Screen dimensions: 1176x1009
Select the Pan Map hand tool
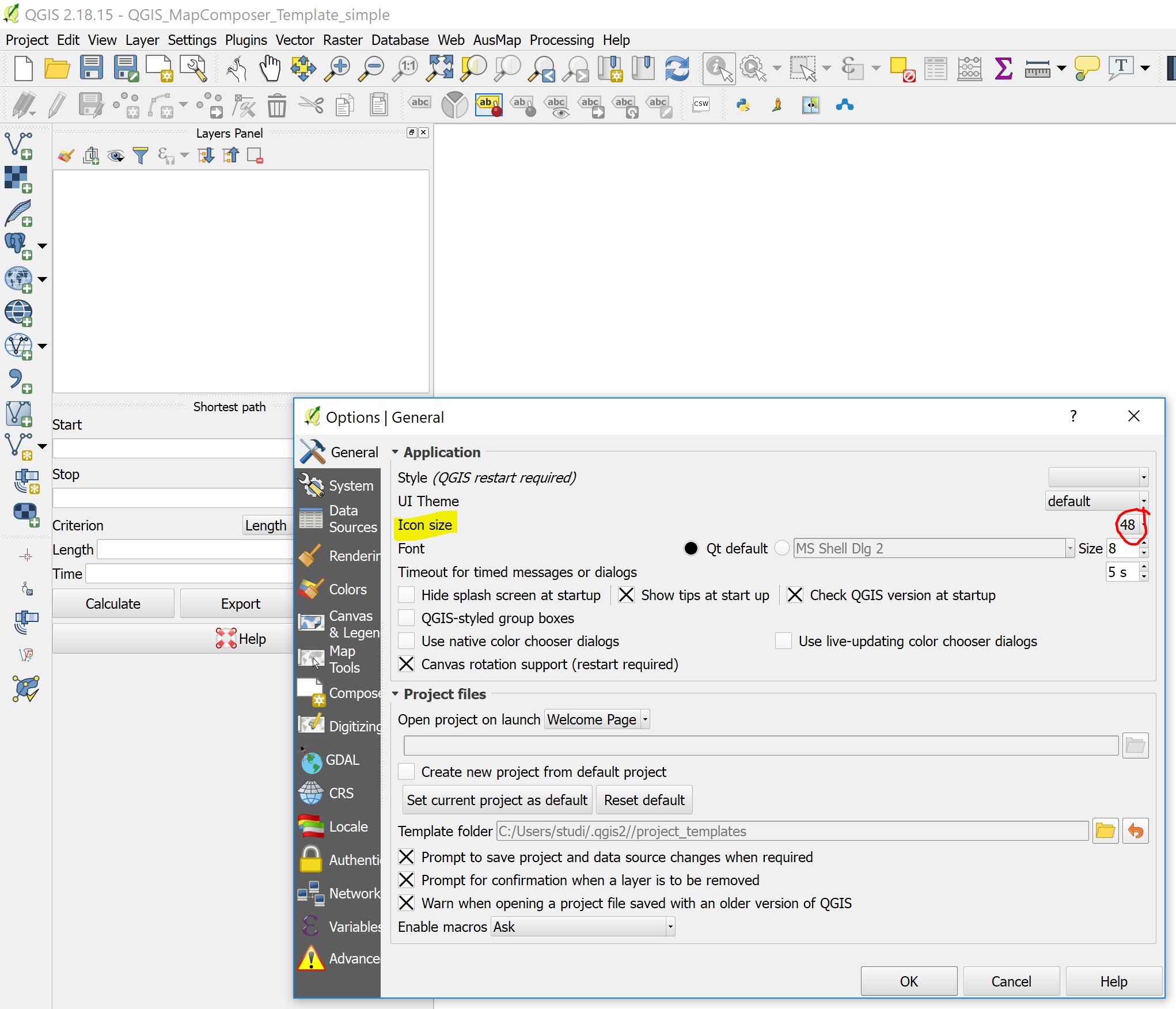tap(270, 68)
